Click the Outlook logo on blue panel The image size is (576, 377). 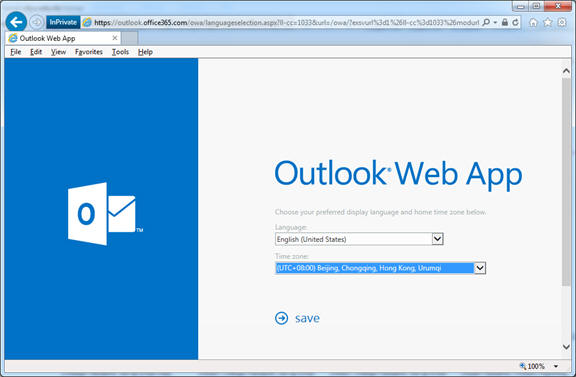tap(105, 214)
